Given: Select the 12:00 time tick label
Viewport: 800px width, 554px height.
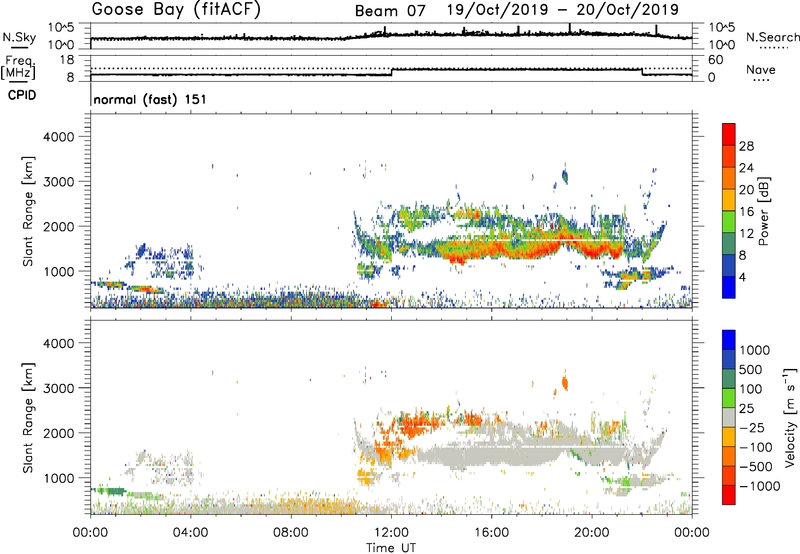Looking at the screenshot, I should (391, 533).
